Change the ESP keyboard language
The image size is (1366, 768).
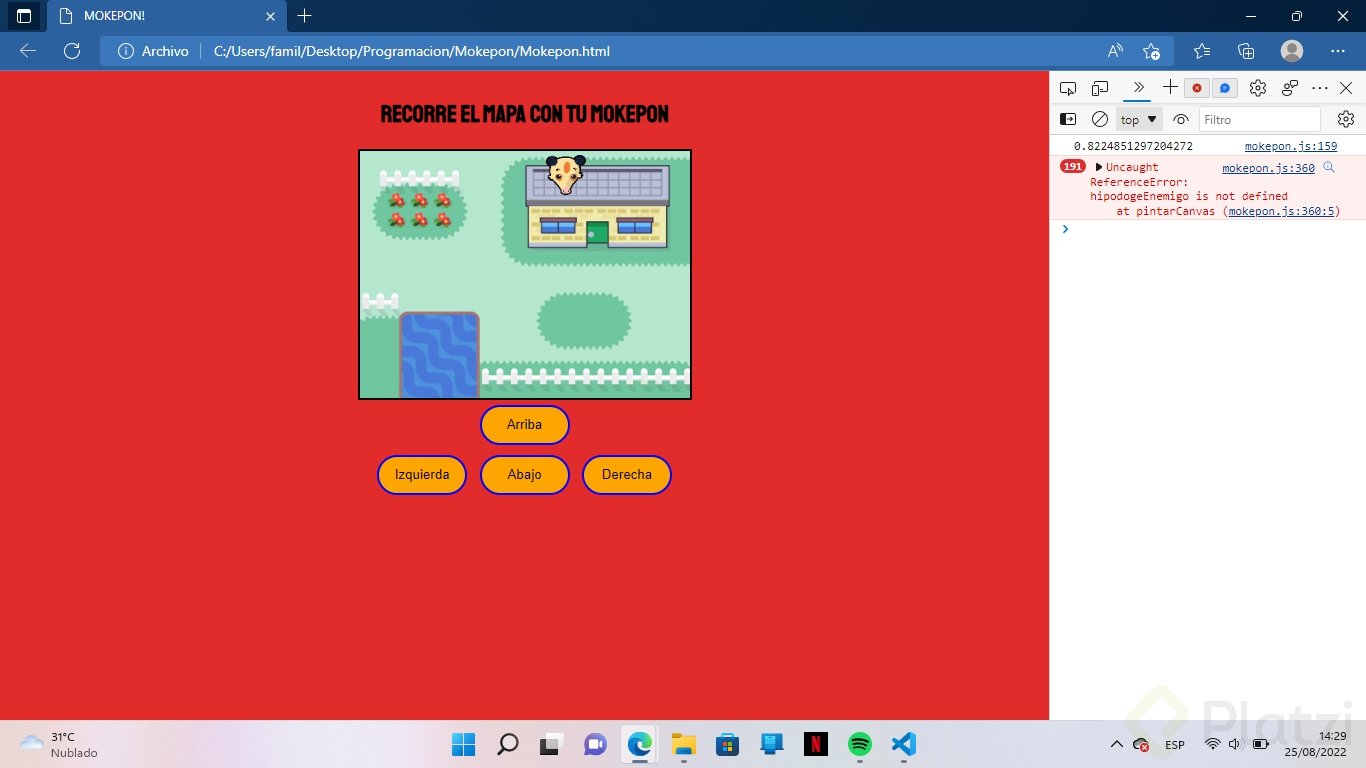coord(1175,744)
